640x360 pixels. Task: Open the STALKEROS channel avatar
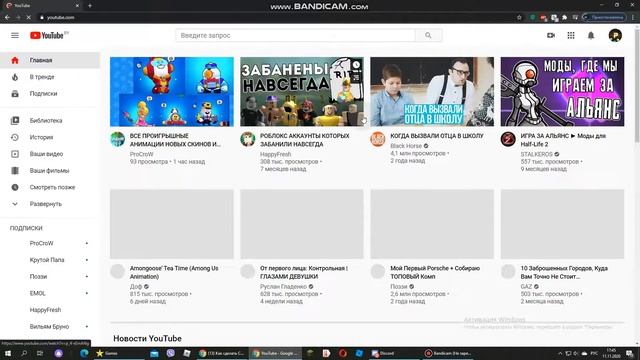508,139
